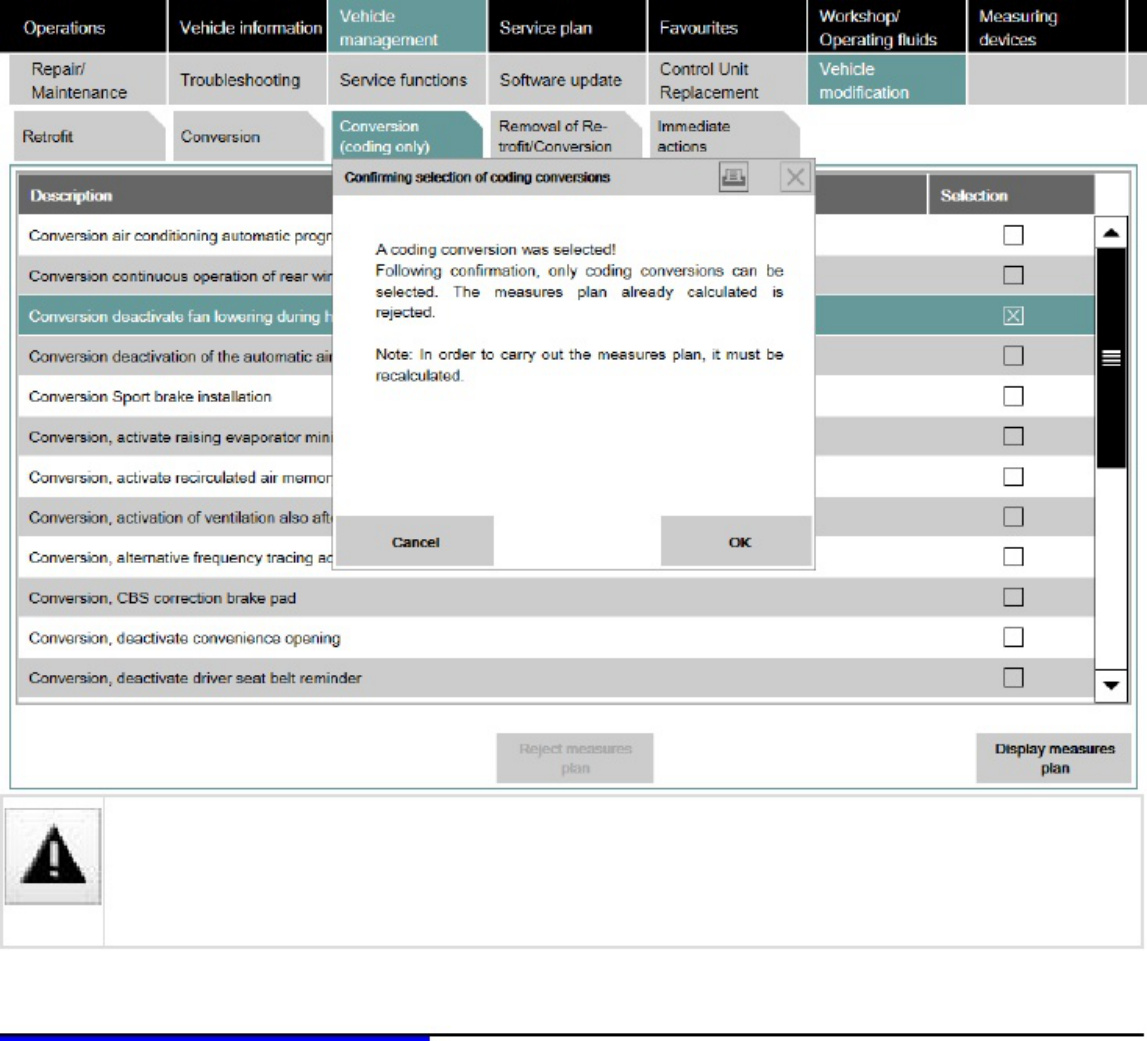Open Immediate actions tab
The height and width of the screenshot is (1041, 1147).
pyautogui.click(x=725, y=136)
